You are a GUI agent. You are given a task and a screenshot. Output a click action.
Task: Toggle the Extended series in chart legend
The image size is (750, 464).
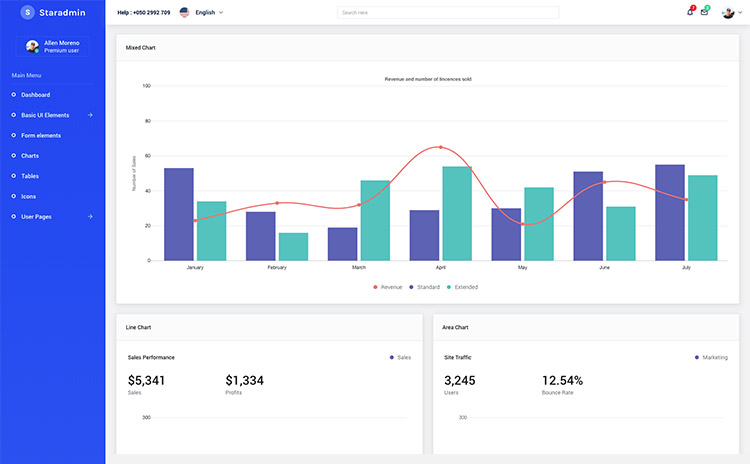click(x=462, y=287)
